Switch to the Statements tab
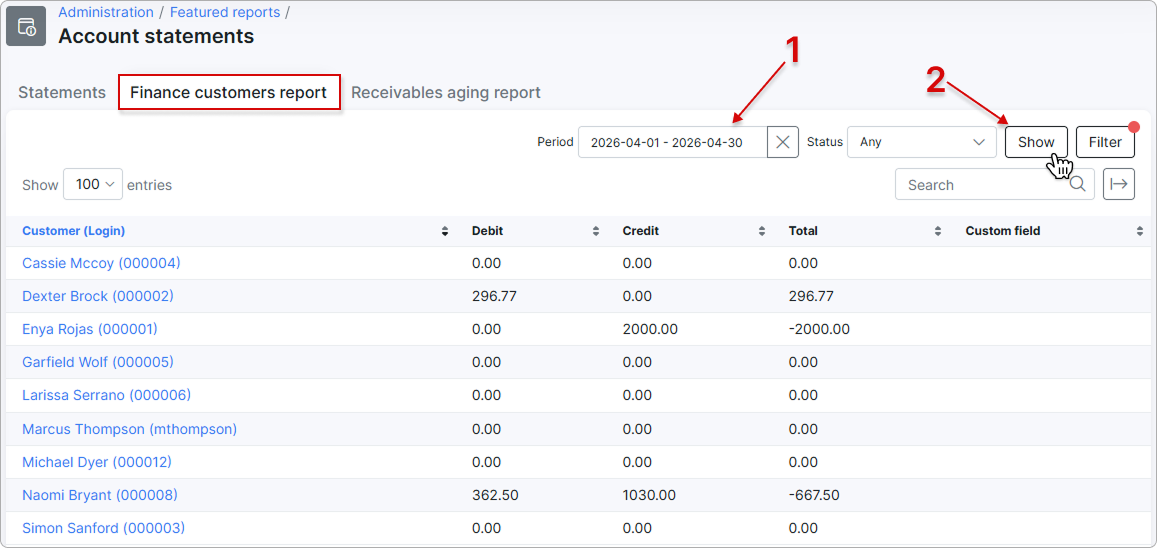 point(62,92)
